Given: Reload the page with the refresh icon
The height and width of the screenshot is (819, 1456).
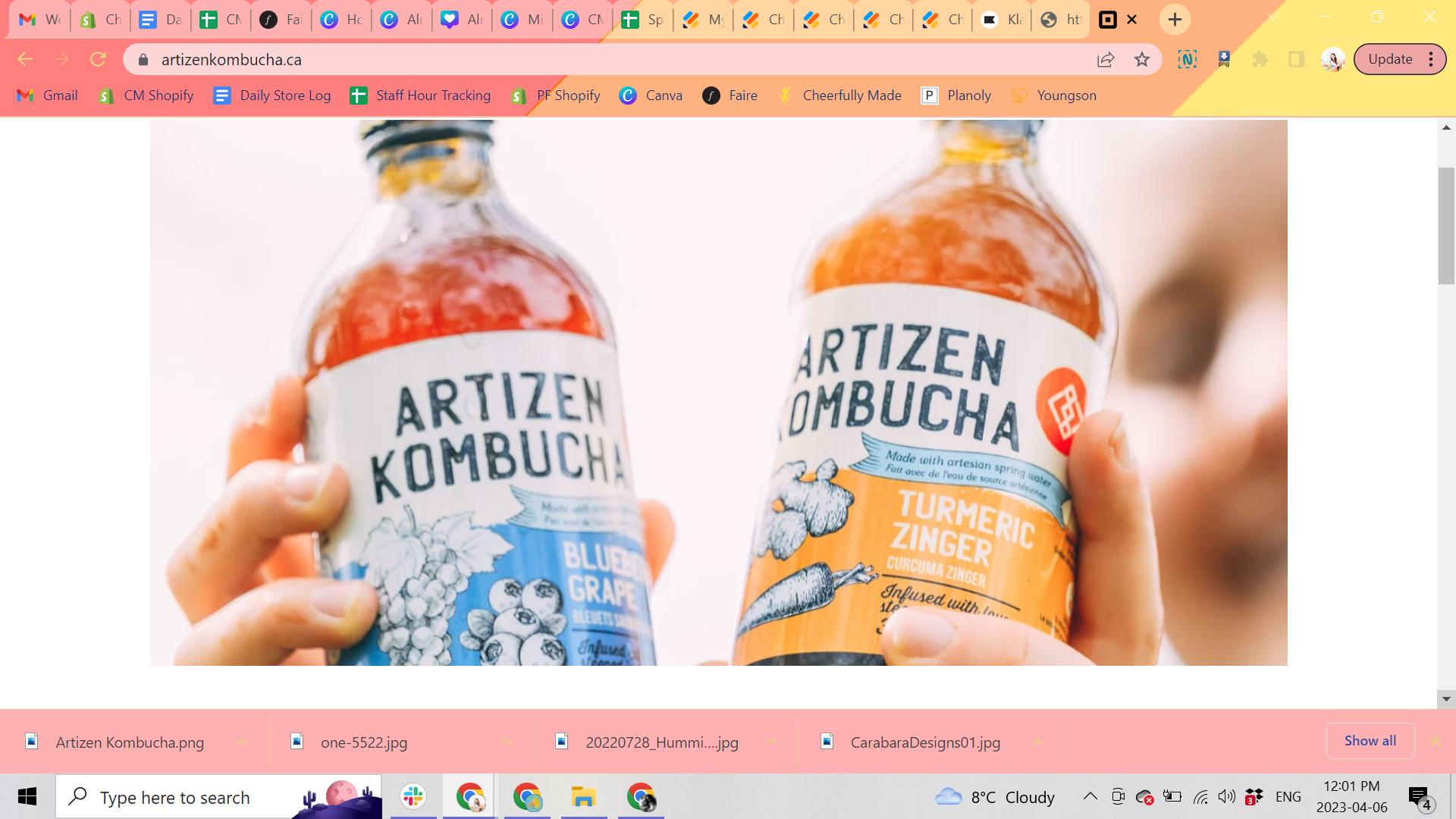Looking at the screenshot, I should tap(98, 59).
